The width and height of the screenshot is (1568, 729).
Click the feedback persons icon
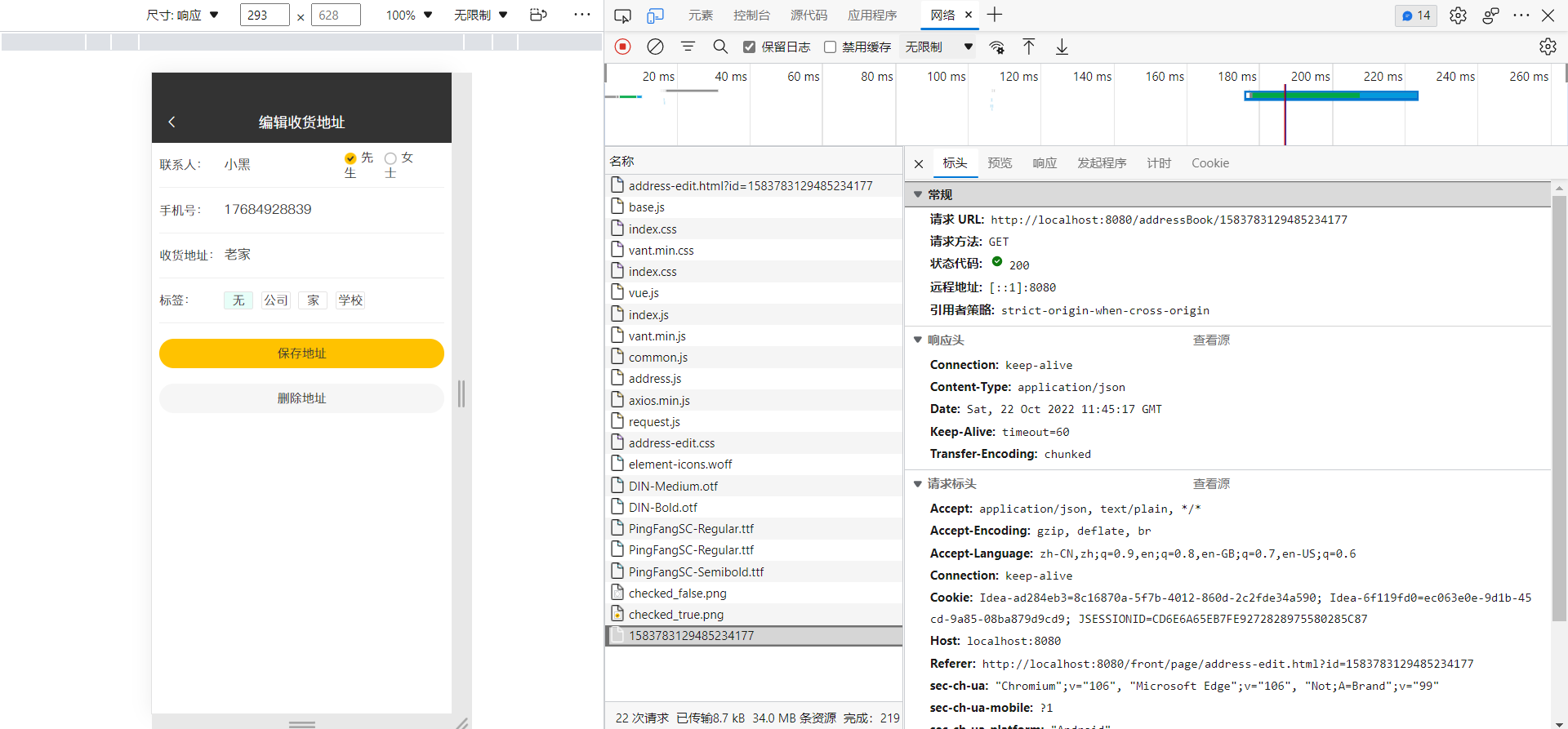(x=1490, y=16)
